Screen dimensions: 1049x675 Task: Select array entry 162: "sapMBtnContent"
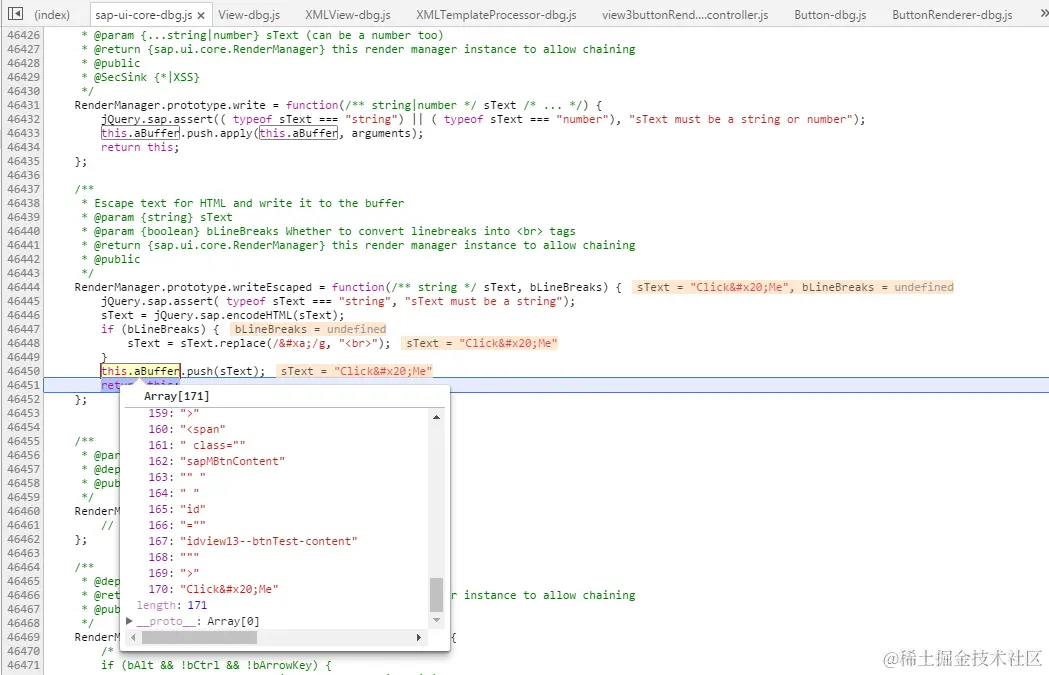coord(216,461)
